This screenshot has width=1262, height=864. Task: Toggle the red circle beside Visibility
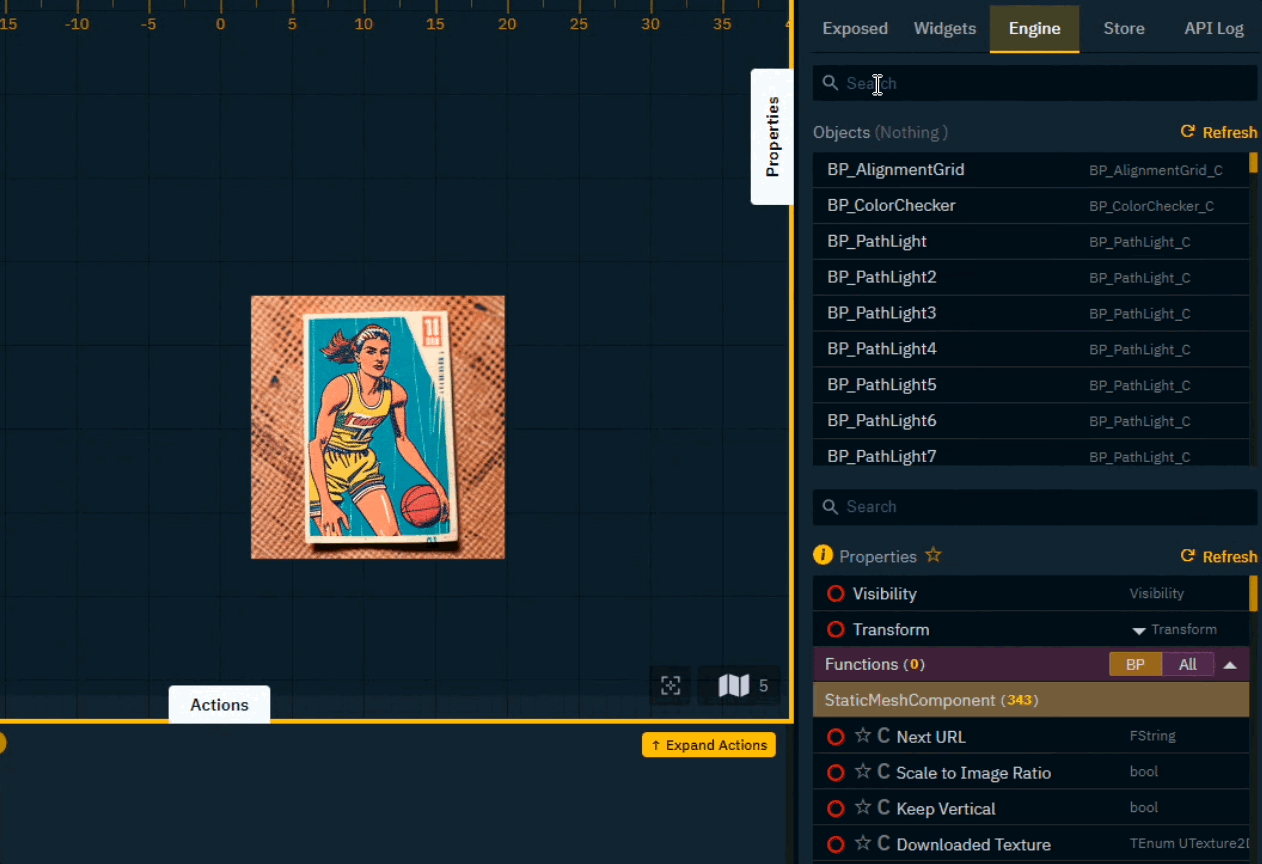click(836, 594)
